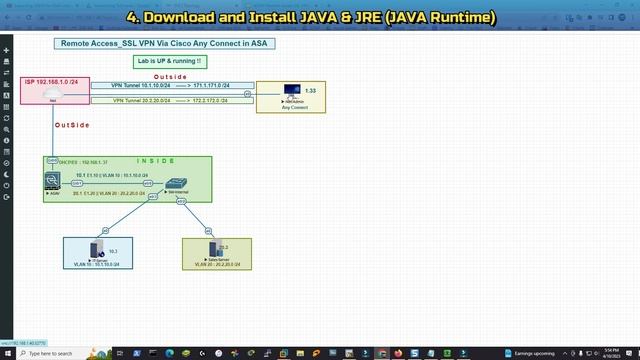
Task: Open the taskbar clock and date
Action: pos(611,353)
